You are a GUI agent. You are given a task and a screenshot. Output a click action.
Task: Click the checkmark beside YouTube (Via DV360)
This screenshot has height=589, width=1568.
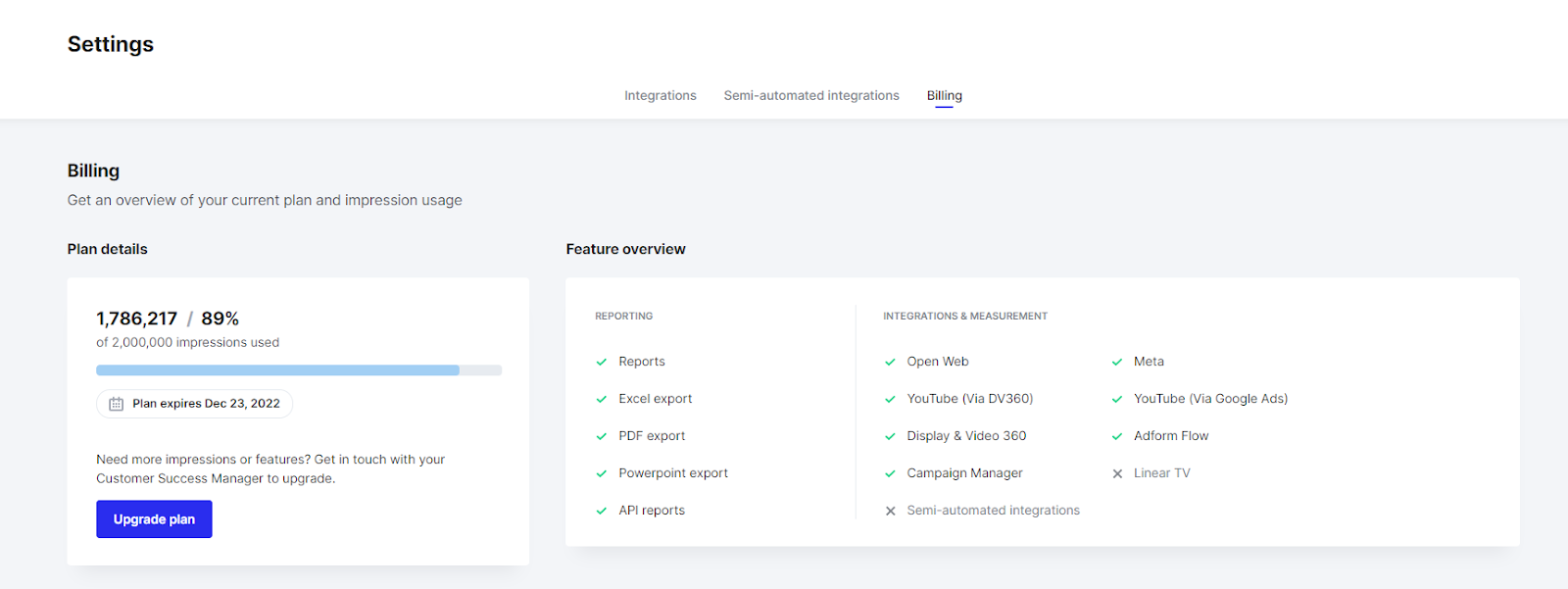pos(890,399)
